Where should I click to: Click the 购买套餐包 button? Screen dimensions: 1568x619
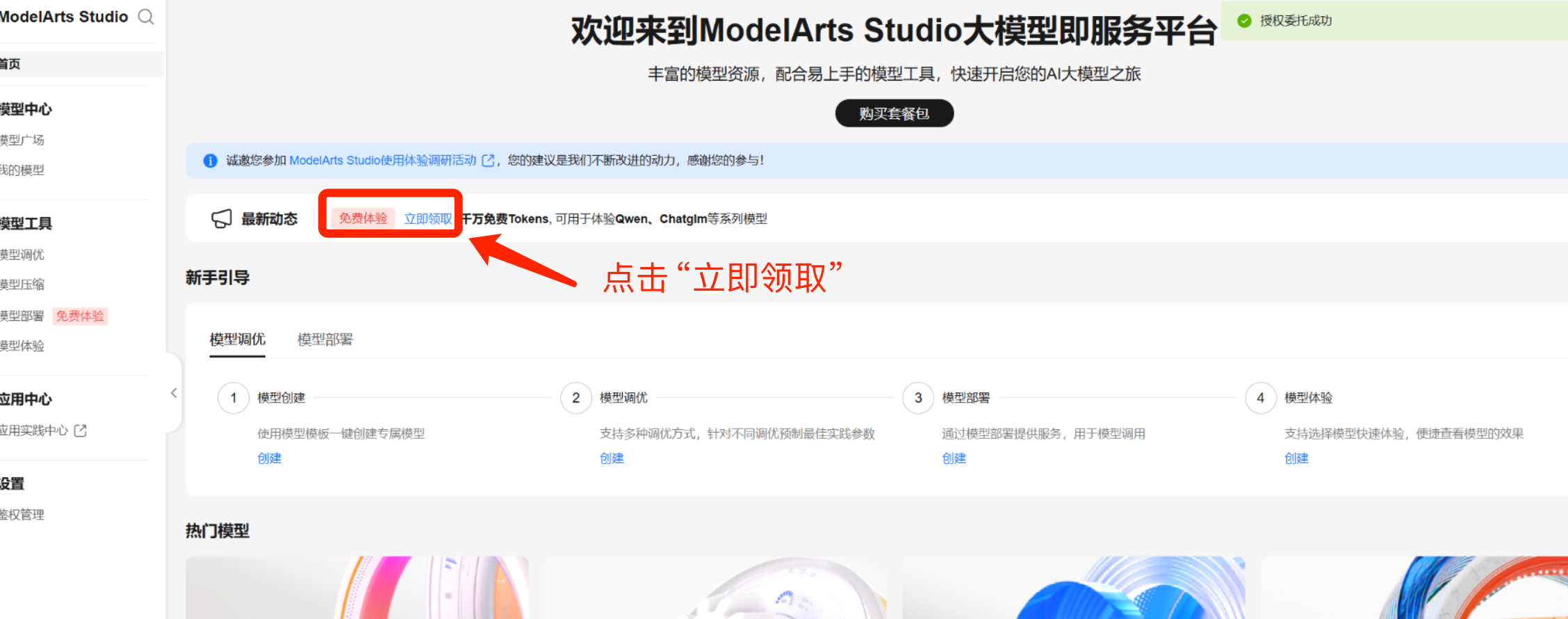pos(895,113)
